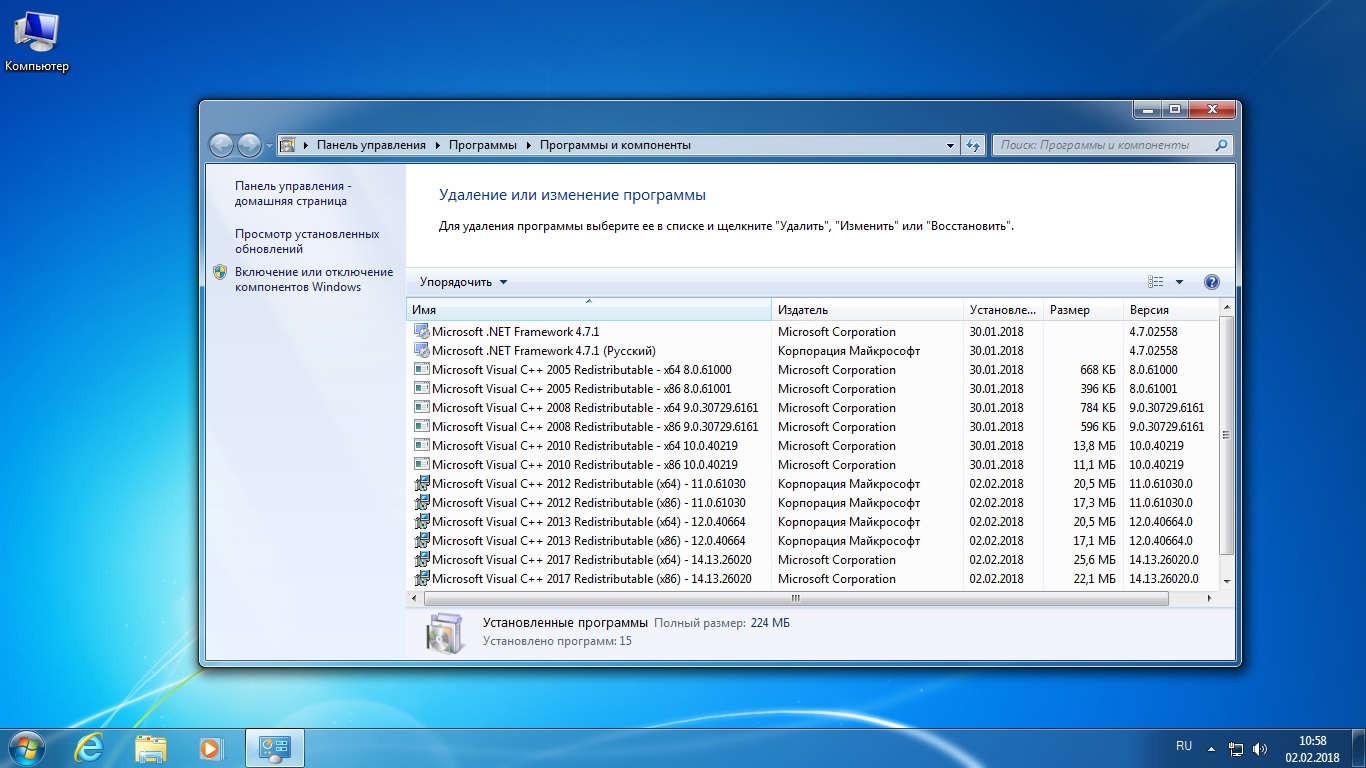Expand the address bar history dropdown
This screenshot has width=1366, height=768.
click(950, 145)
